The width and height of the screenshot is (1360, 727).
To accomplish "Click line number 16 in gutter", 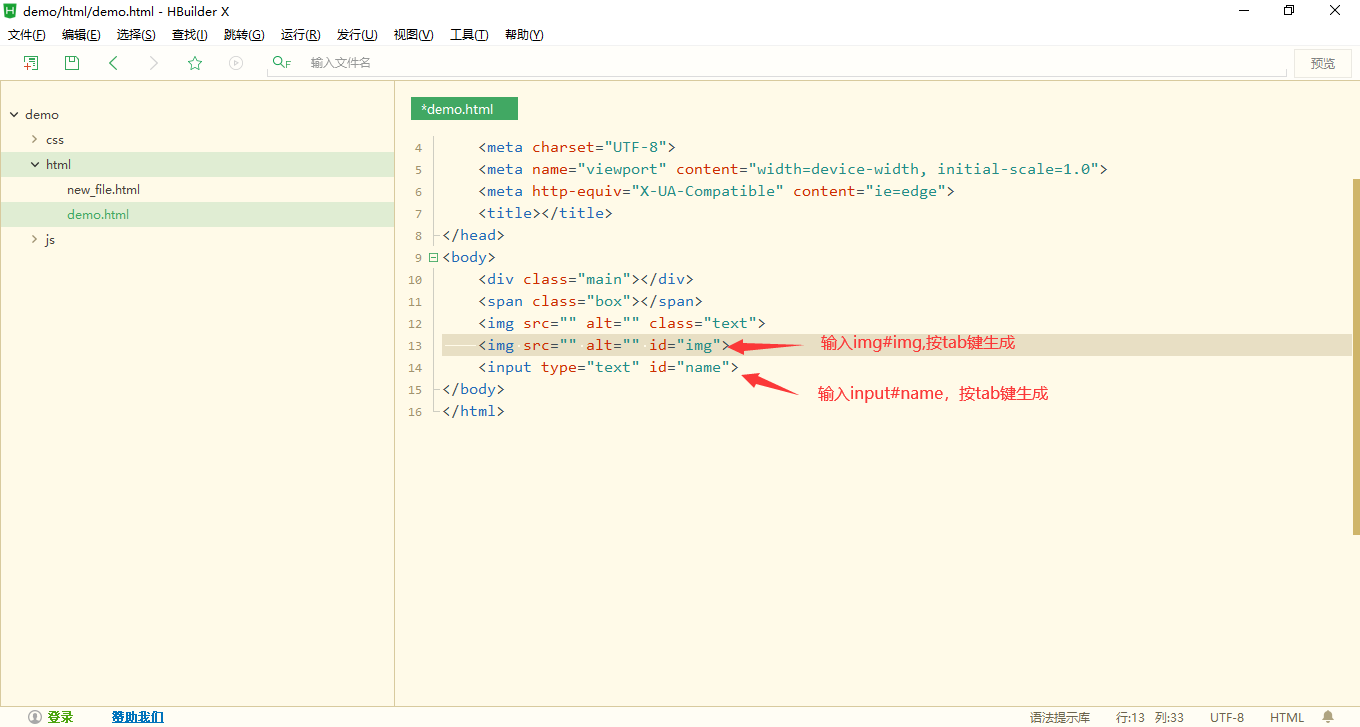I will tap(415, 412).
